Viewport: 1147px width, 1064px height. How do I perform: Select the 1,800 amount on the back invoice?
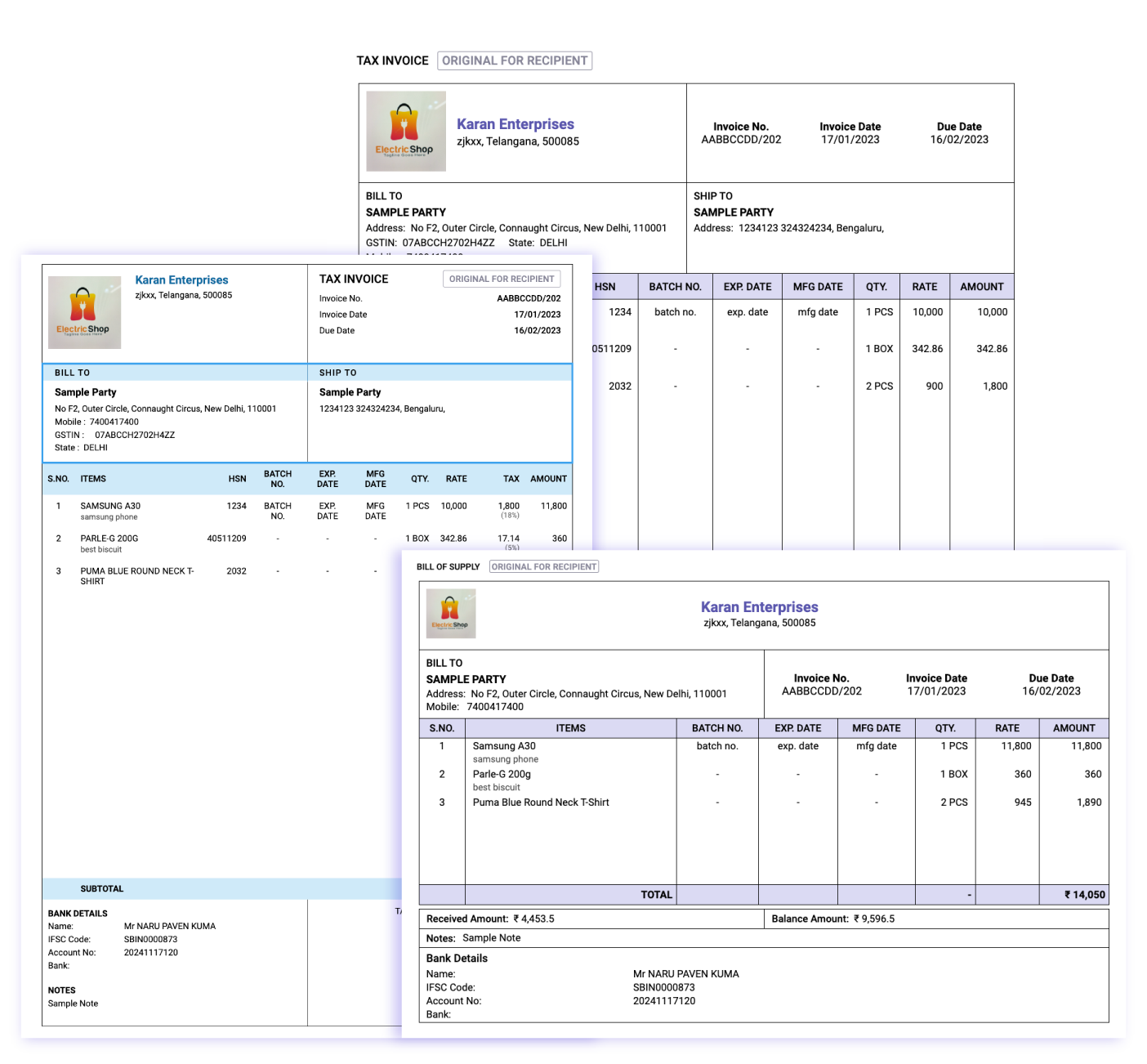pos(995,387)
